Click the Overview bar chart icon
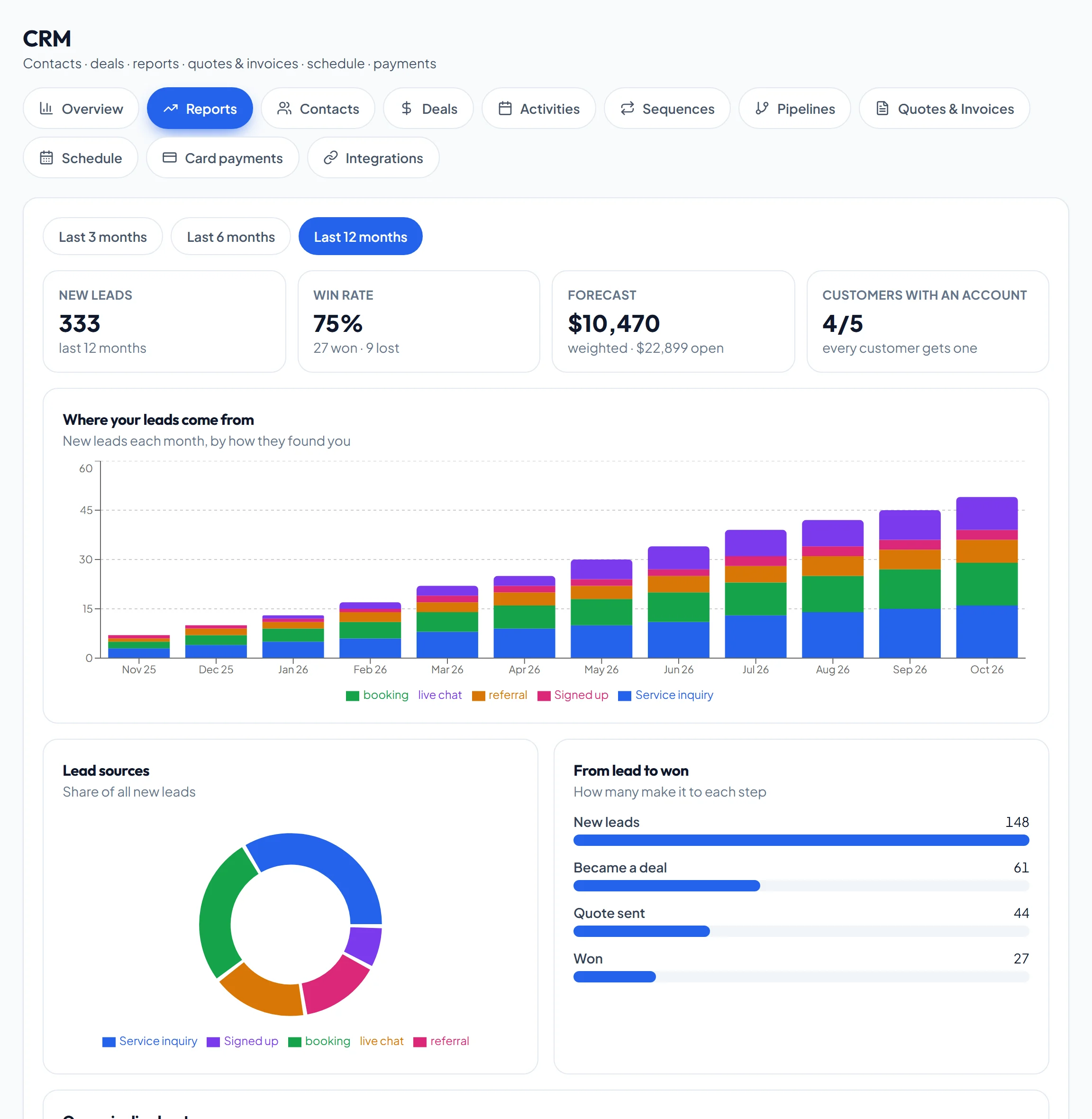The width and height of the screenshot is (1092, 1119). pos(46,109)
